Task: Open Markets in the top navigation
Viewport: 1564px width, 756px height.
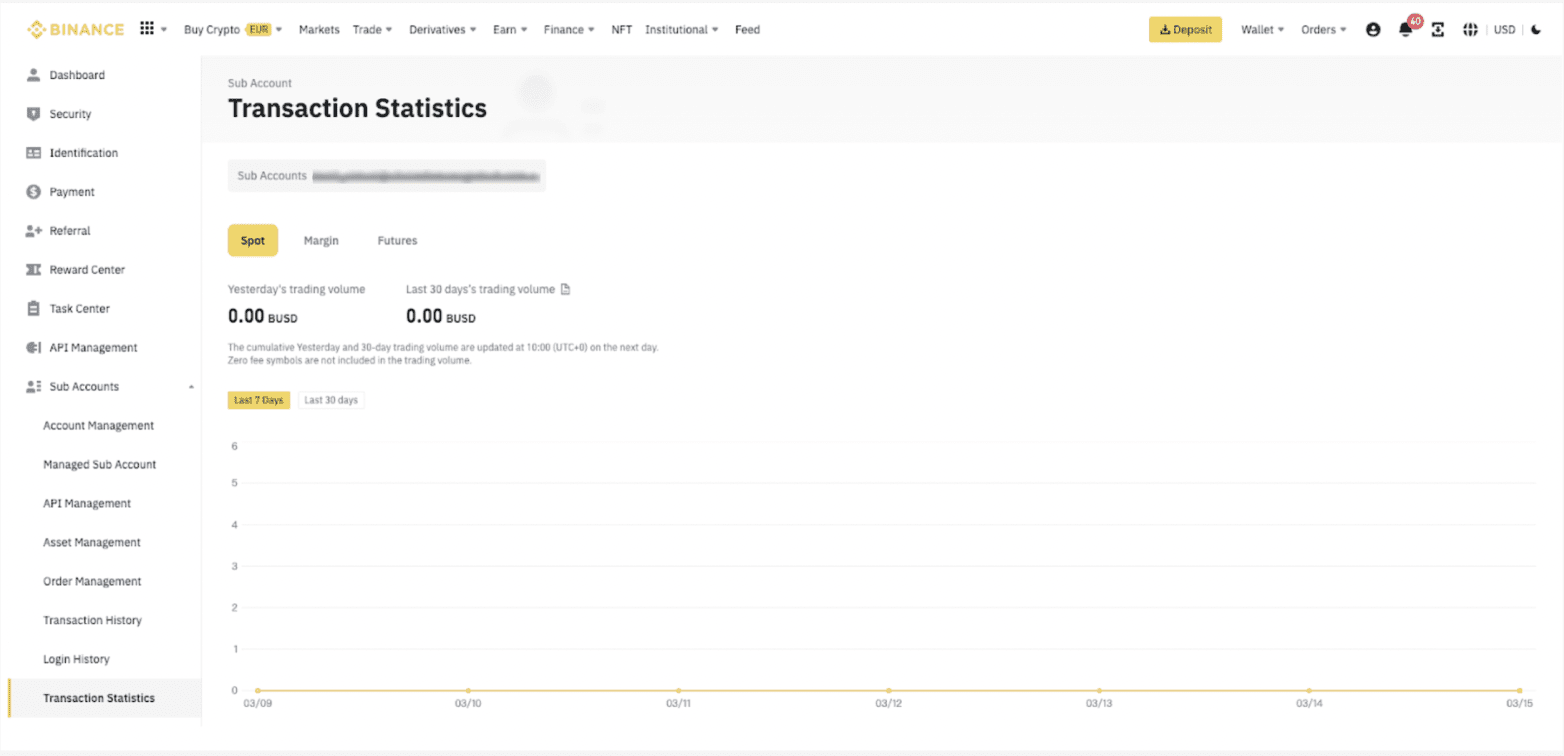Action: 319,30
